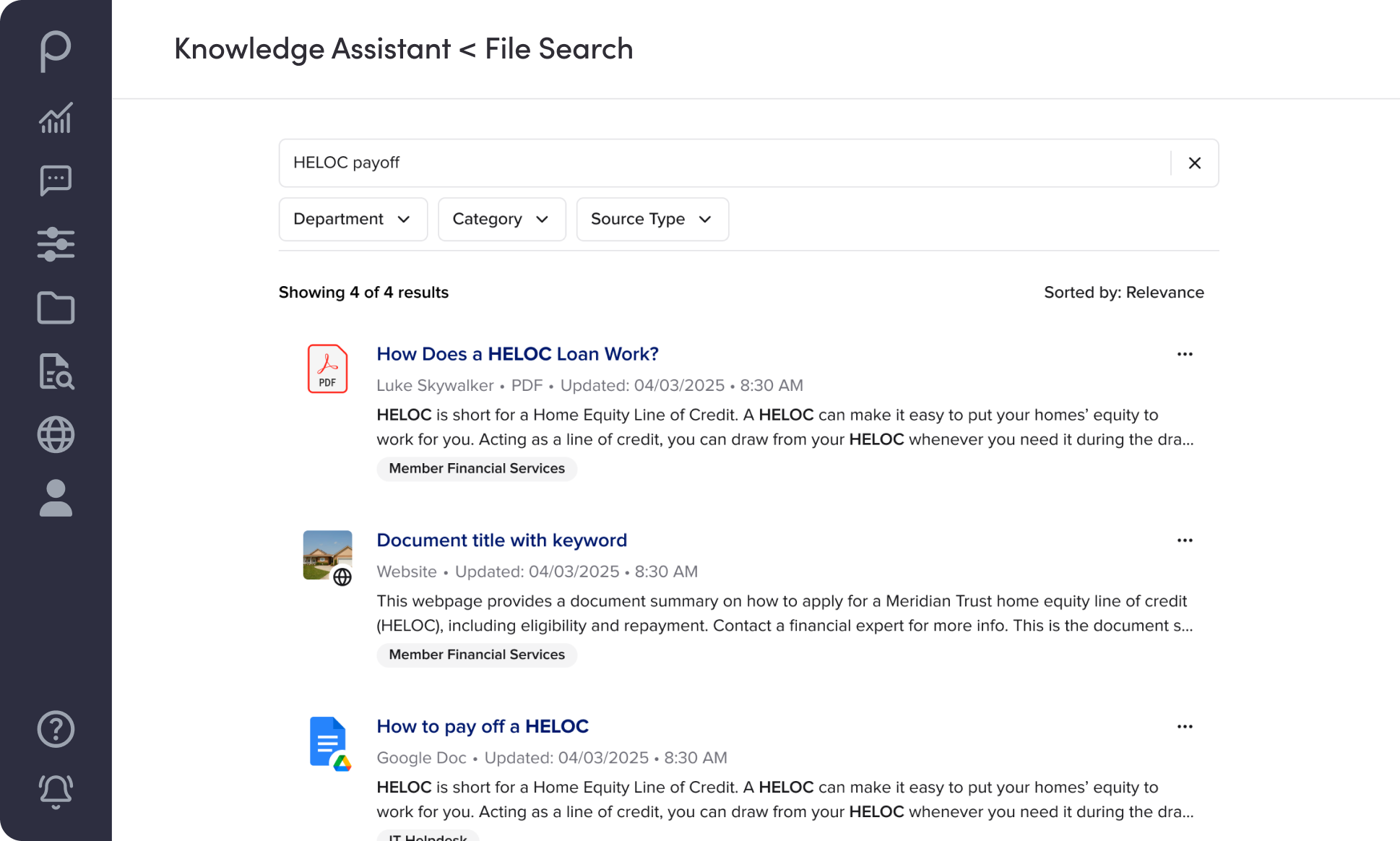Open the folder icon in sidebar
The width and height of the screenshot is (1400, 841).
[x=56, y=309]
